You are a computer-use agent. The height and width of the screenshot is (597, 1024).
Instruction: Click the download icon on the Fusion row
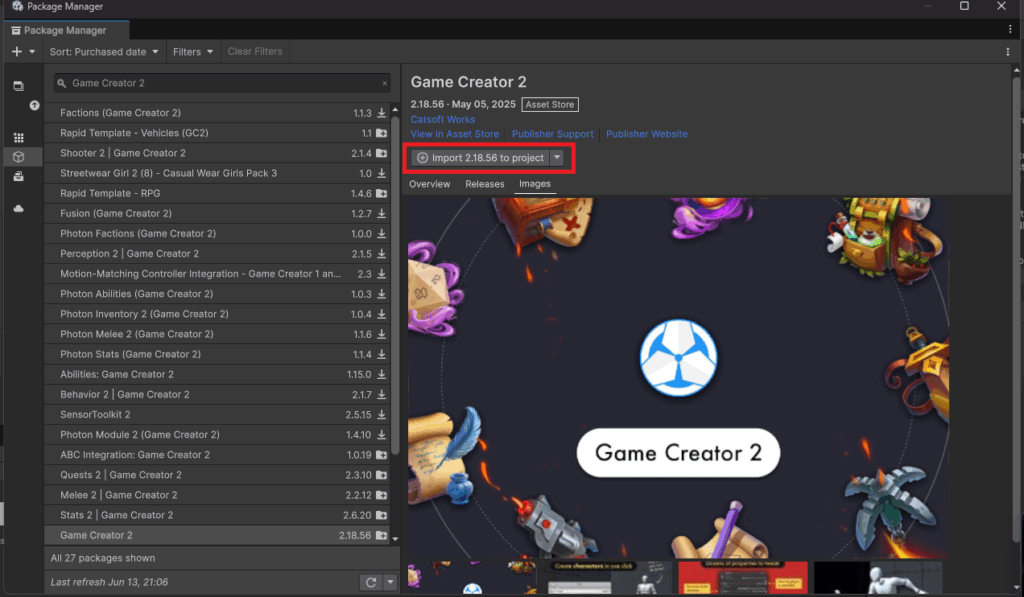[x=381, y=214]
